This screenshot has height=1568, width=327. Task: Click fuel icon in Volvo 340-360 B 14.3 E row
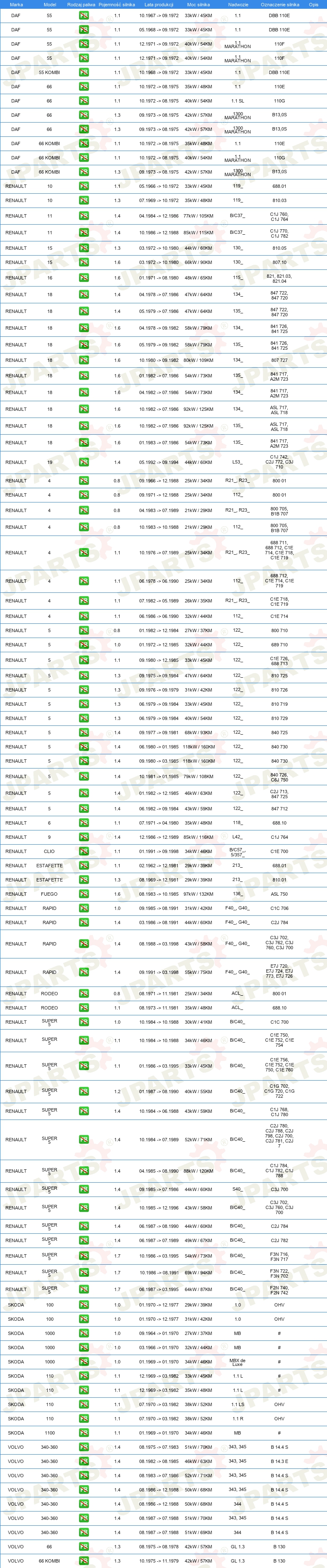point(84,1461)
